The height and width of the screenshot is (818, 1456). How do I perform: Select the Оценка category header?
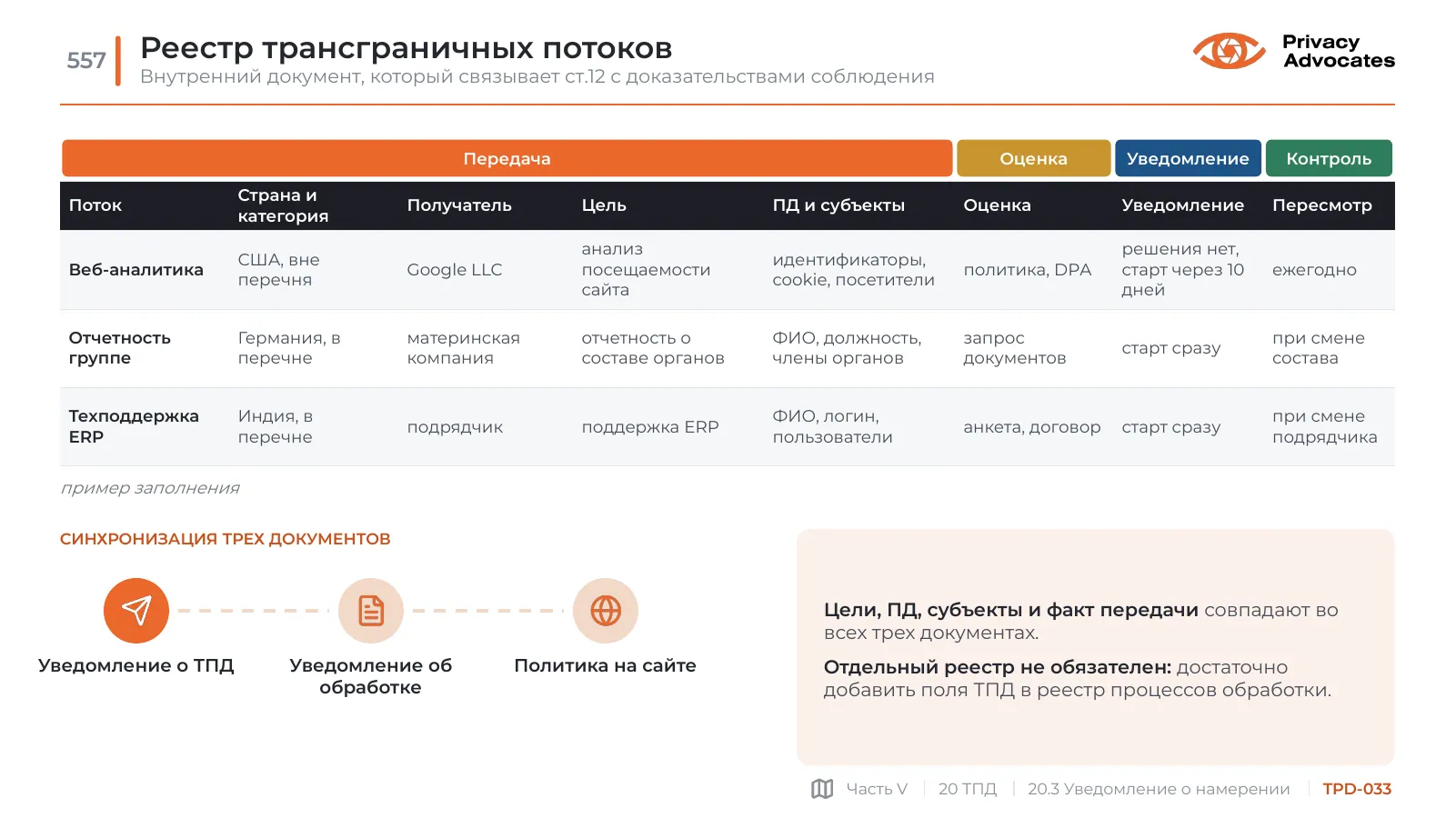click(1033, 158)
